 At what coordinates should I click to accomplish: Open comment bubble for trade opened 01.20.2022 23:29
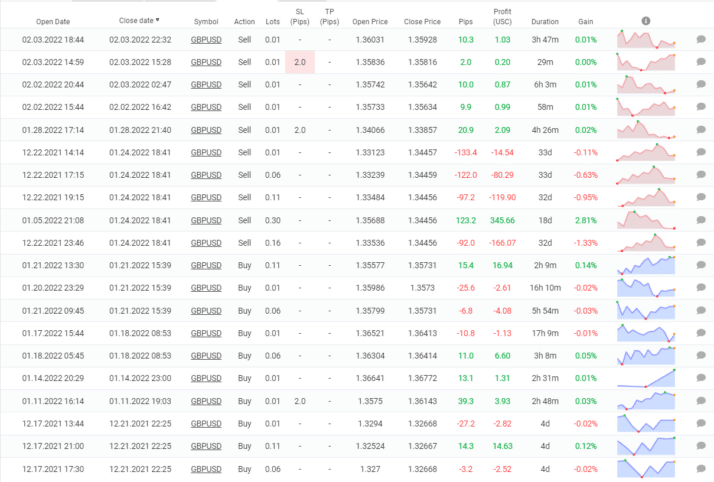[701, 288]
